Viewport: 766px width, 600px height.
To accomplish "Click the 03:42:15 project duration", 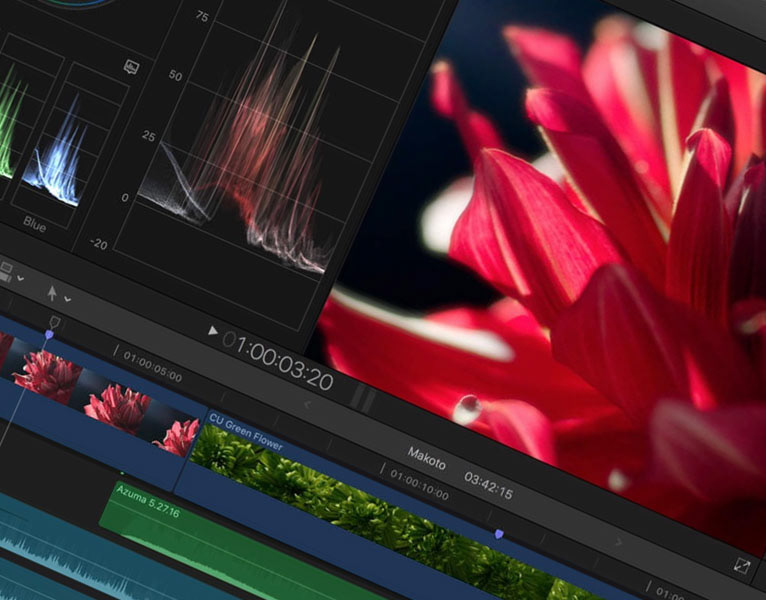I will tap(488, 486).
